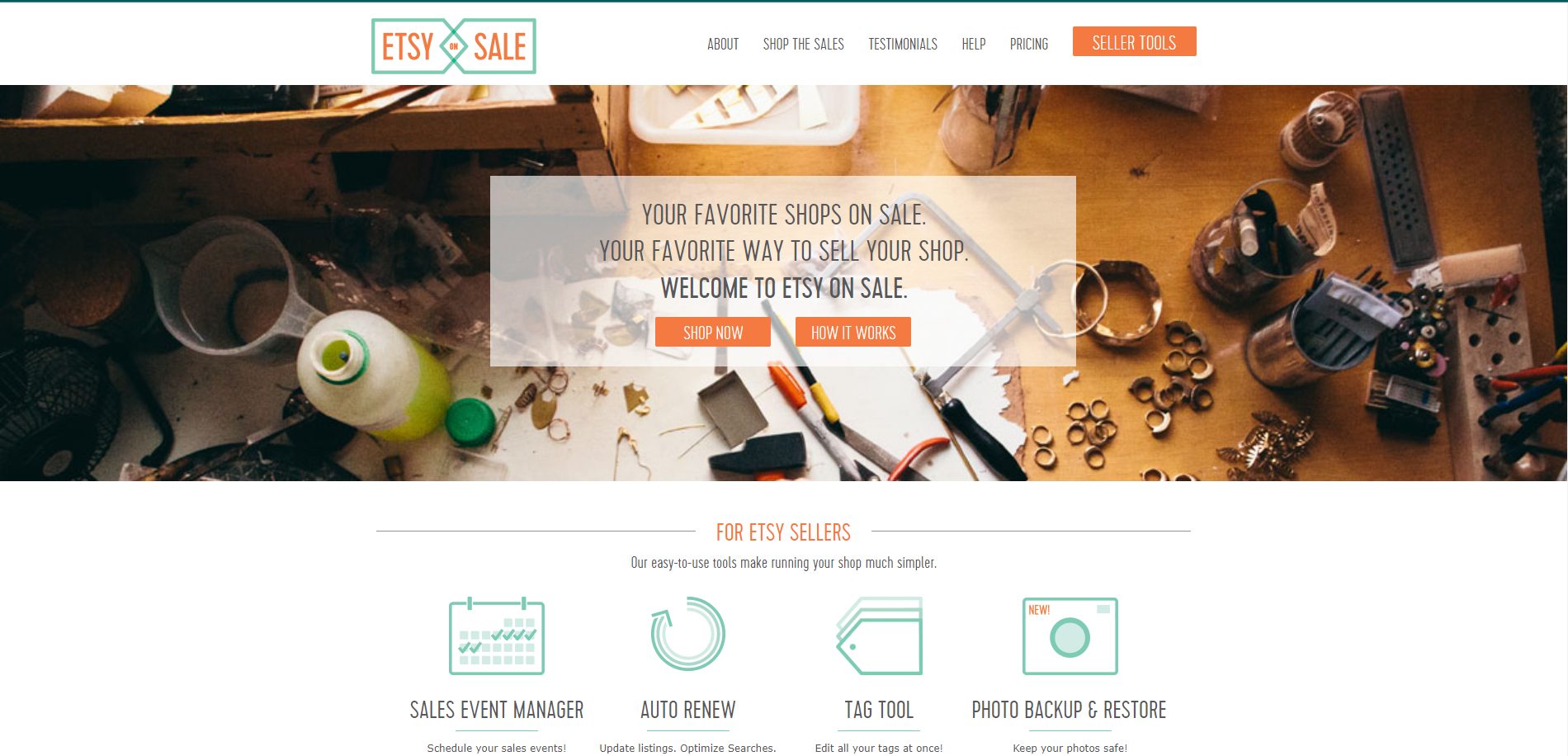
Task: Open the Tag Tool heading link
Action: point(879,710)
